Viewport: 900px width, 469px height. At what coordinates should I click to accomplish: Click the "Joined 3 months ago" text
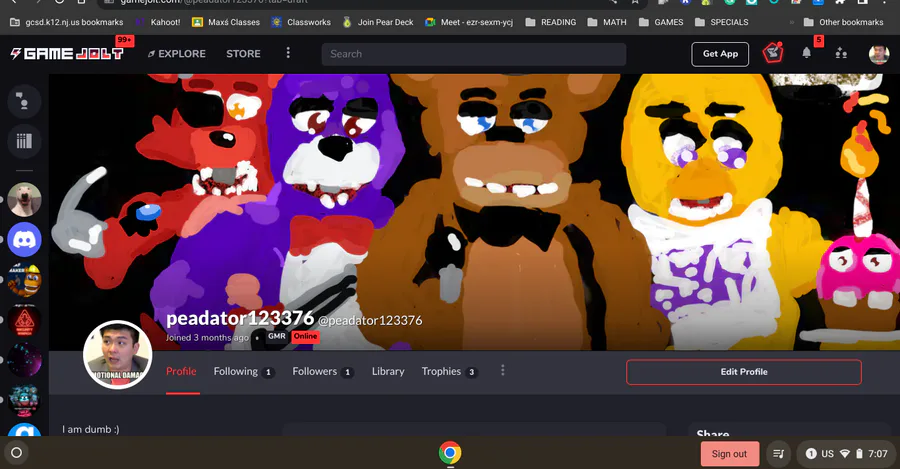click(x=207, y=338)
